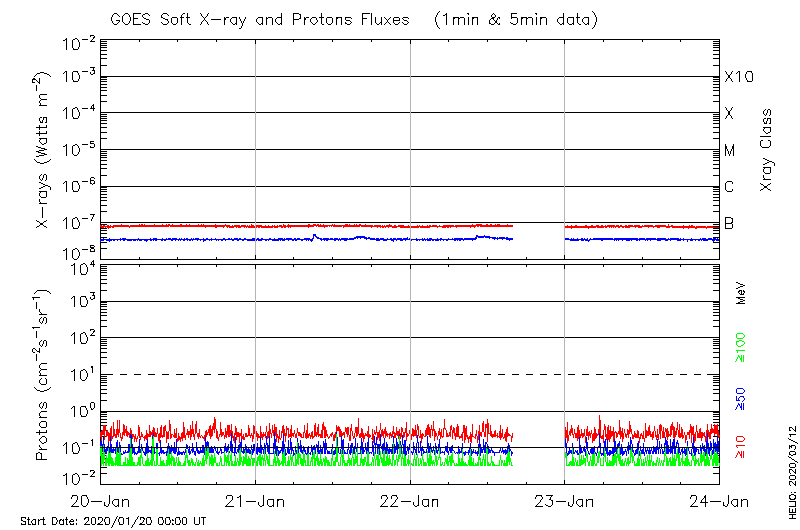Select the C flare class label

pyautogui.click(x=729, y=187)
